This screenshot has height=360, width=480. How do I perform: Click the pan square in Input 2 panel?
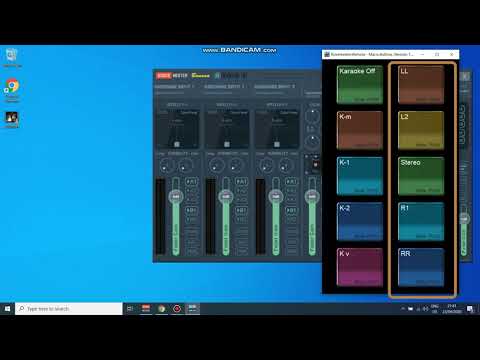pos(227,144)
